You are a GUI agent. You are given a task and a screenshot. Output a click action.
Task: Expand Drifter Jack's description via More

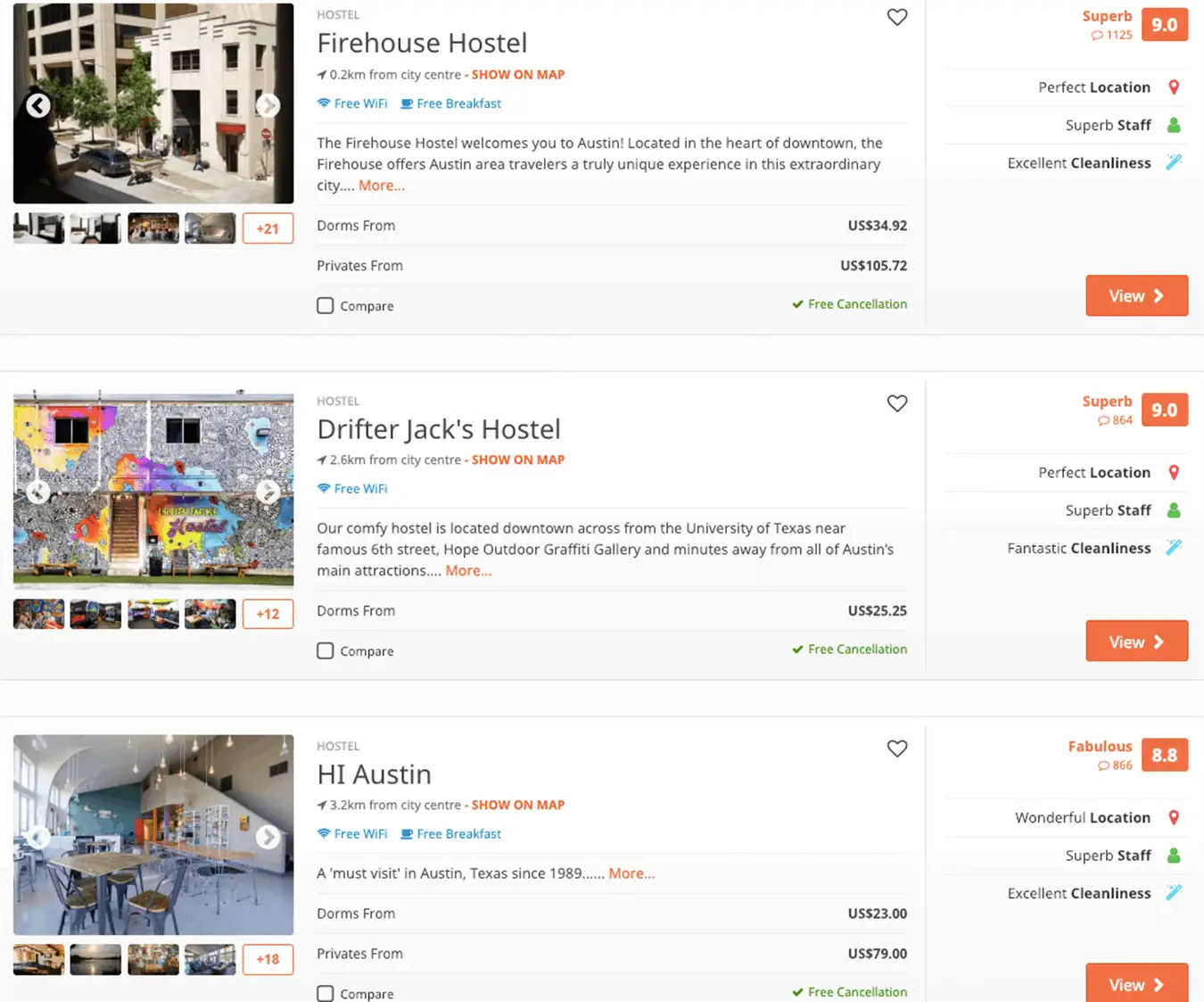(468, 571)
